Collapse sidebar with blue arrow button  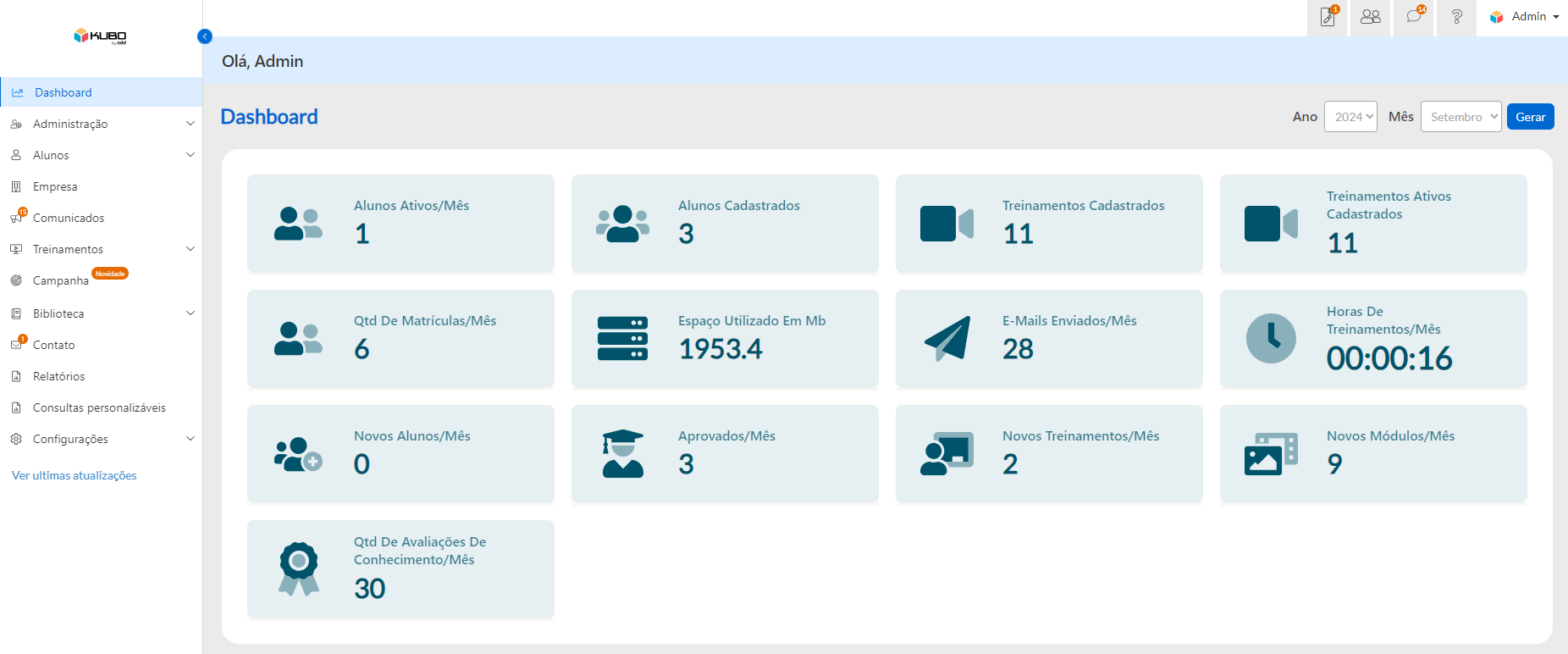click(205, 36)
